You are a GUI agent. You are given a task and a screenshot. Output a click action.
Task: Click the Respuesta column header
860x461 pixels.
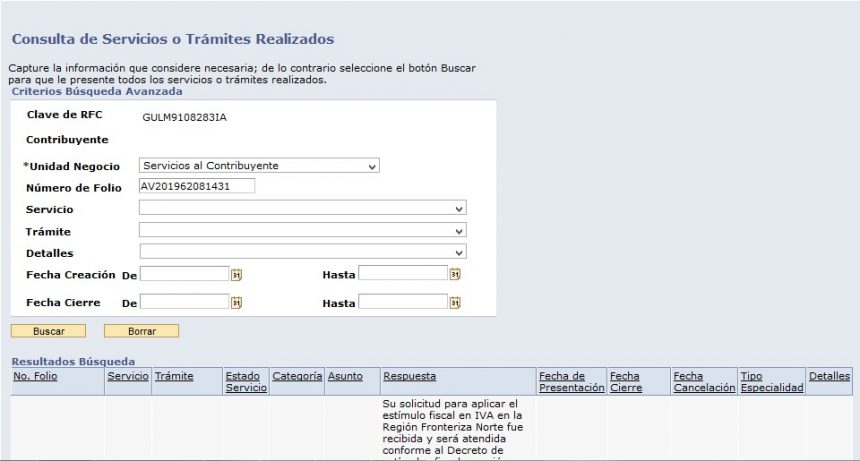[x=409, y=377]
